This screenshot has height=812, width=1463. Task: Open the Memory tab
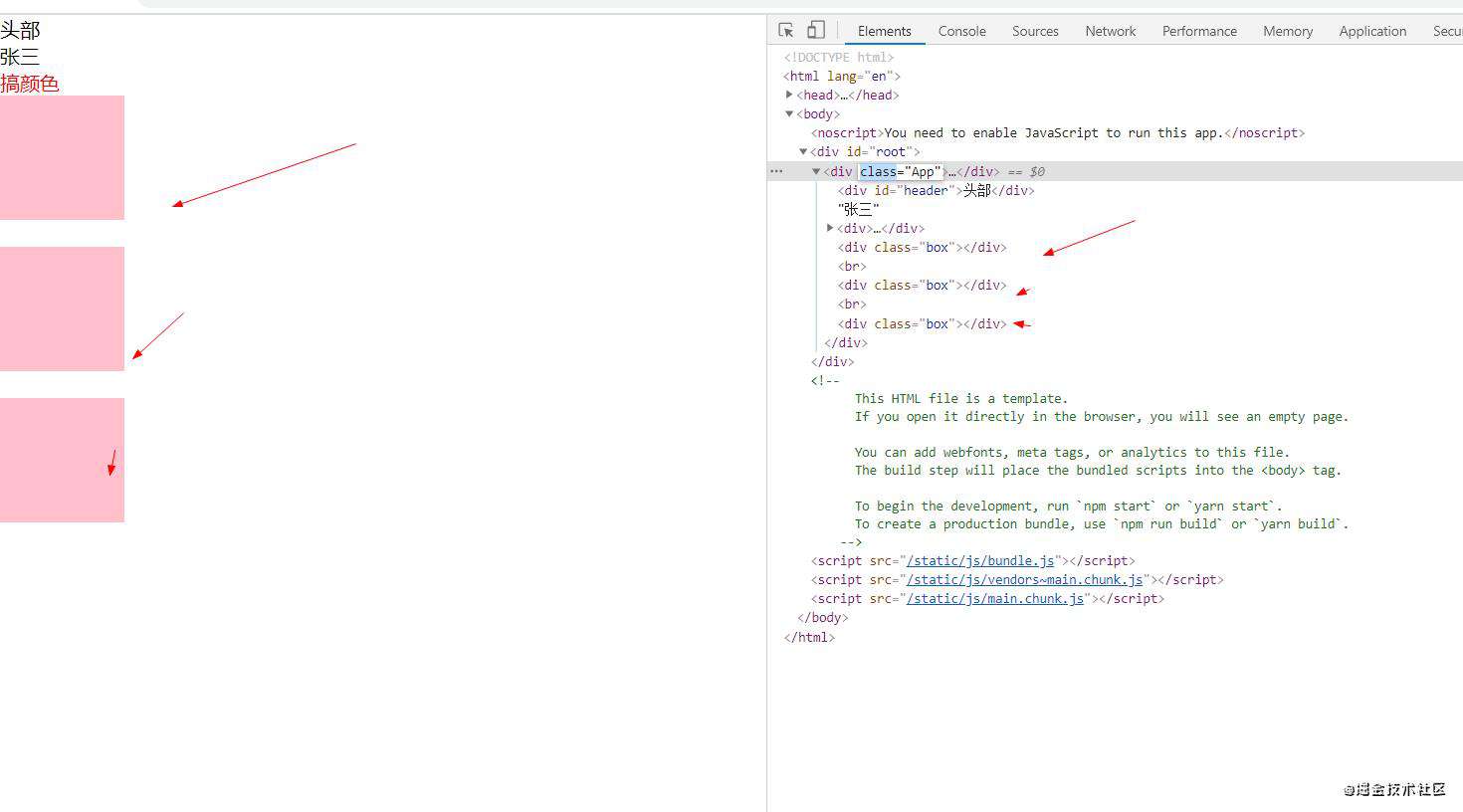(1288, 31)
